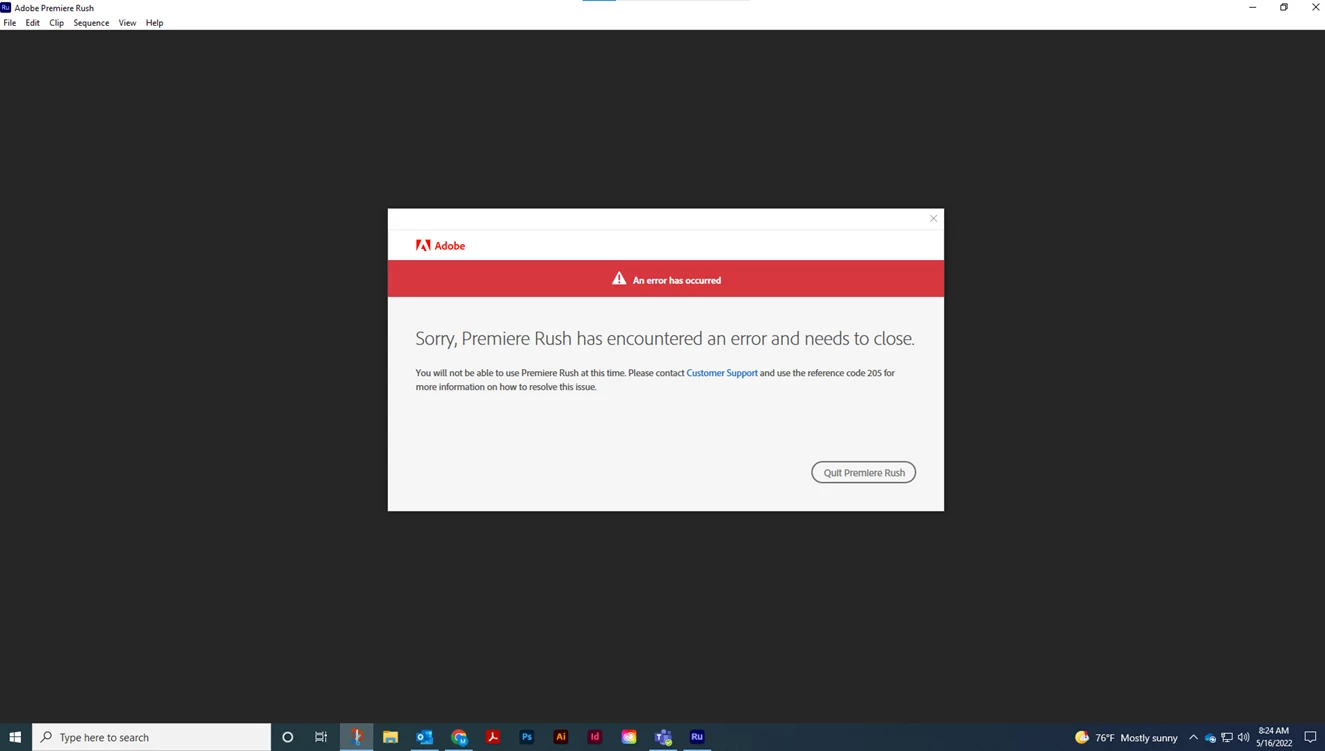Close the Adobe error dialog
Viewport: 1325px width, 751px height.
click(x=933, y=218)
